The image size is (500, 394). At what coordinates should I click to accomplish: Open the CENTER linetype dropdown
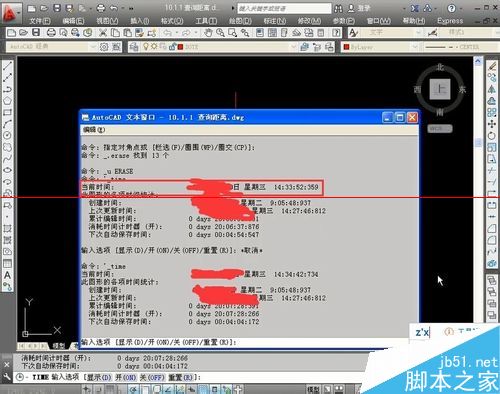pyautogui.click(x=462, y=47)
